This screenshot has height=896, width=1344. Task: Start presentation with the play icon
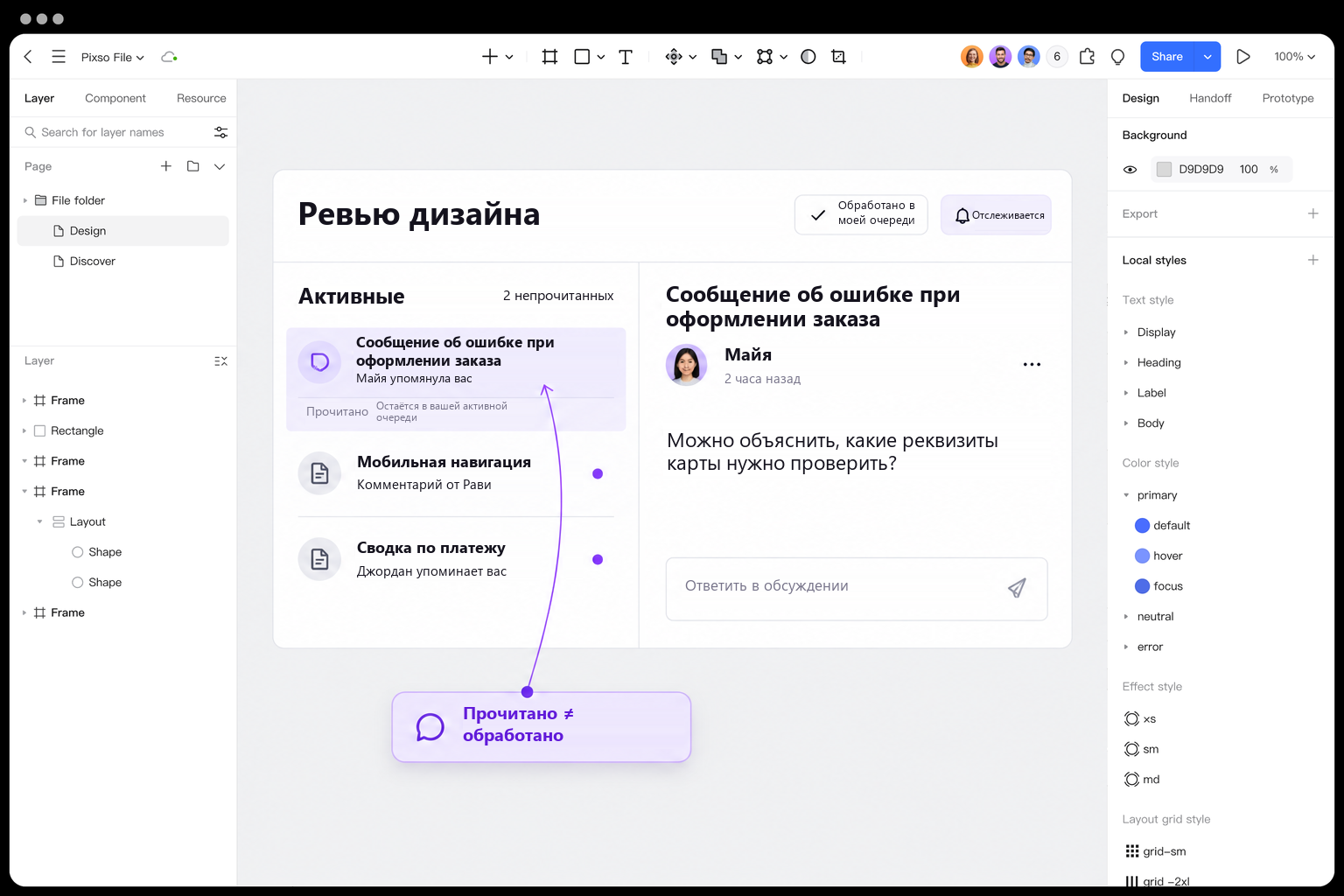pyautogui.click(x=1243, y=57)
